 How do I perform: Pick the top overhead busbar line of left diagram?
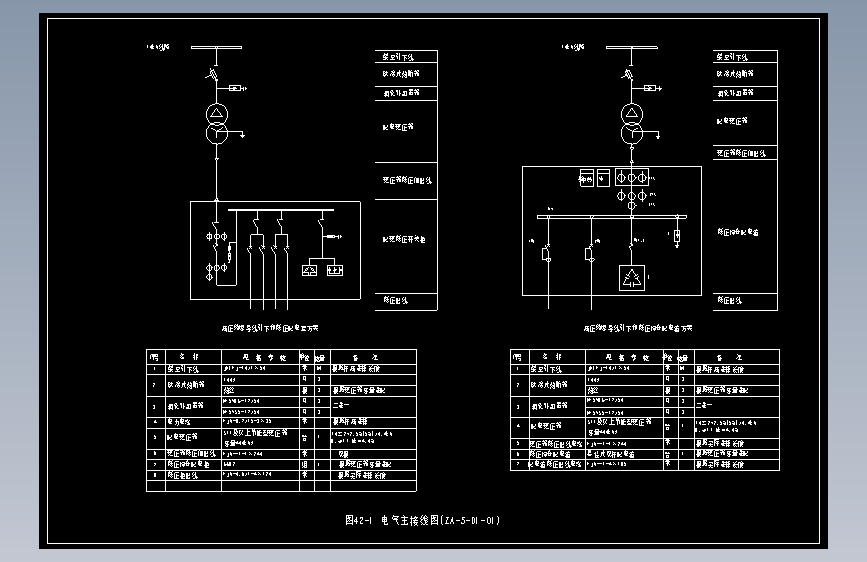pos(216,48)
